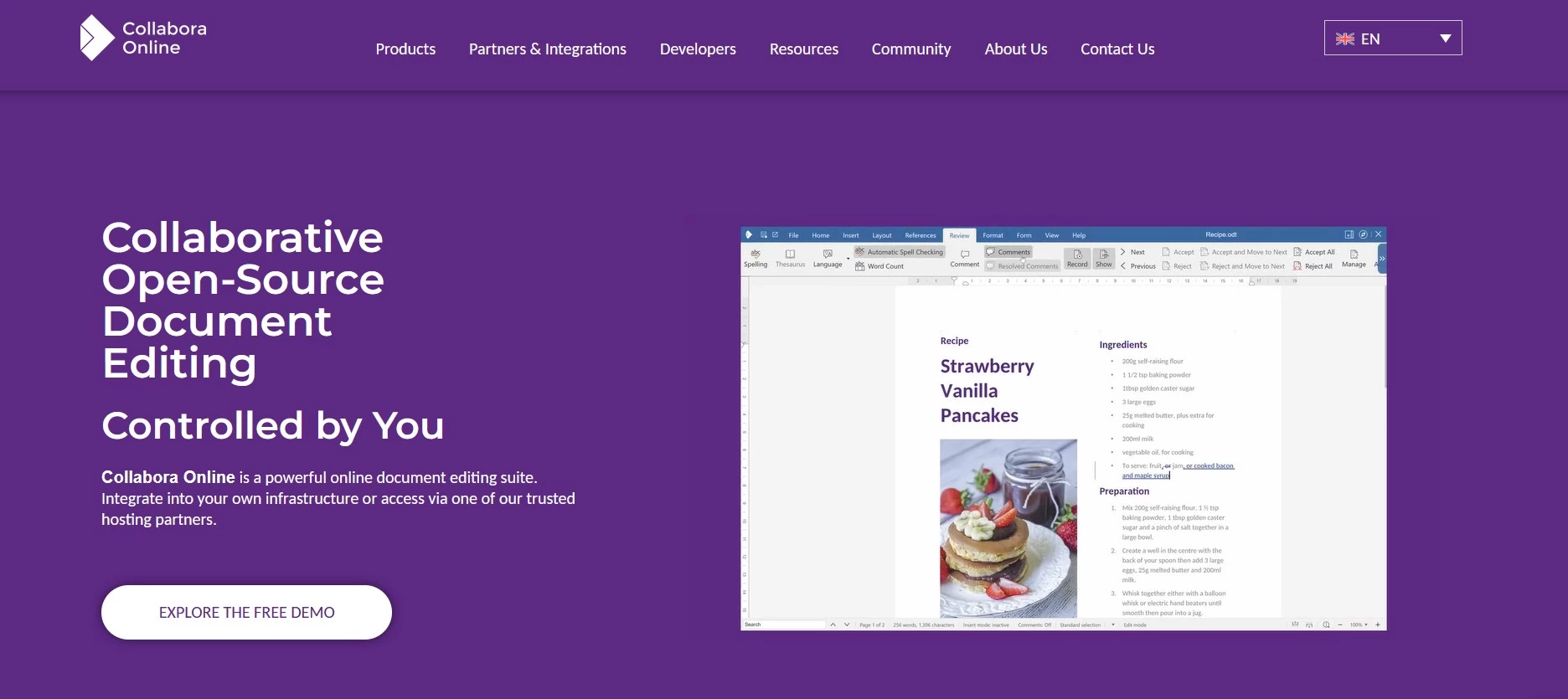Open the Products menu
The height and width of the screenshot is (699, 1568).
[x=405, y=49]
